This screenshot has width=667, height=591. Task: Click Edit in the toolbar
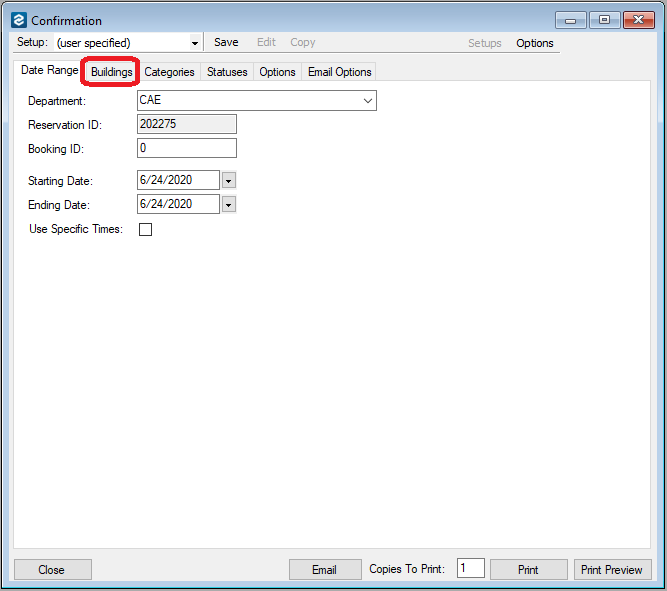[266, 42]
